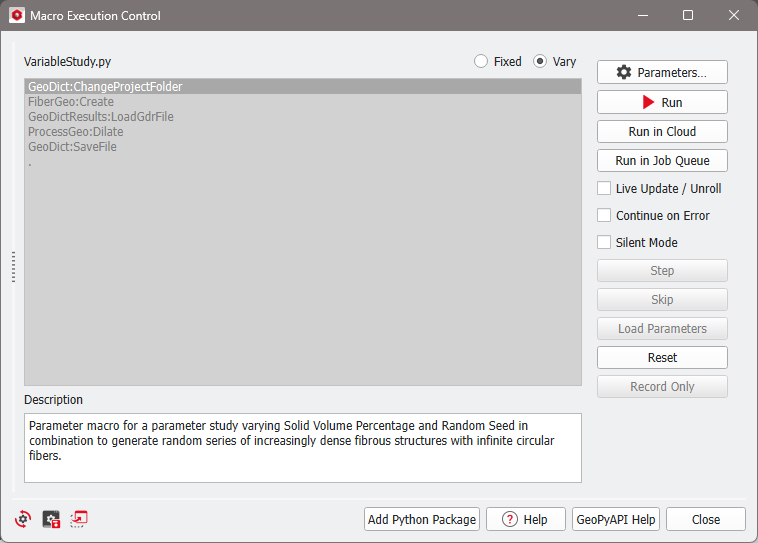
Task: Enable Live Update / Unroll checkbox
Action: [604, 188]
